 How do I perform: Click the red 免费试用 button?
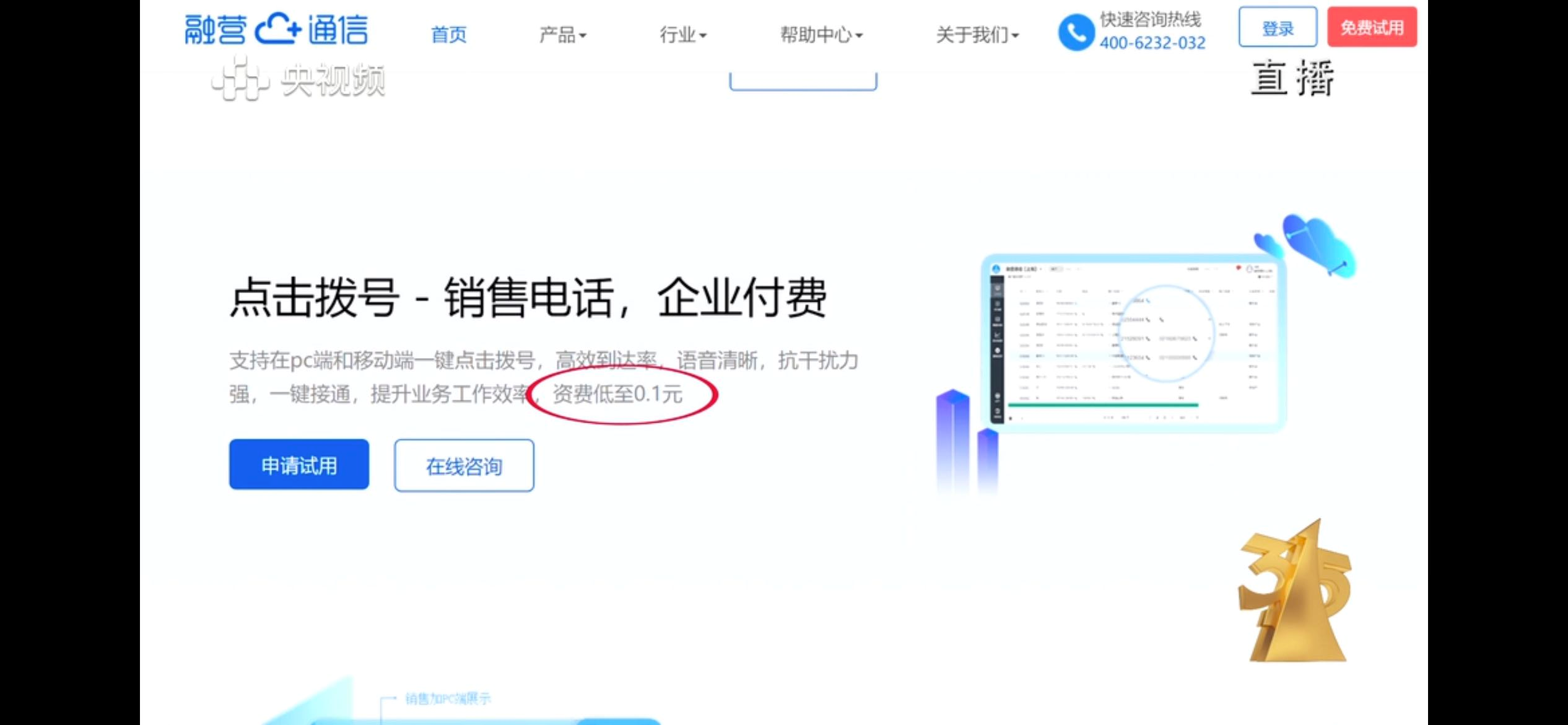pyautogui.click(x=1372, y=27)
